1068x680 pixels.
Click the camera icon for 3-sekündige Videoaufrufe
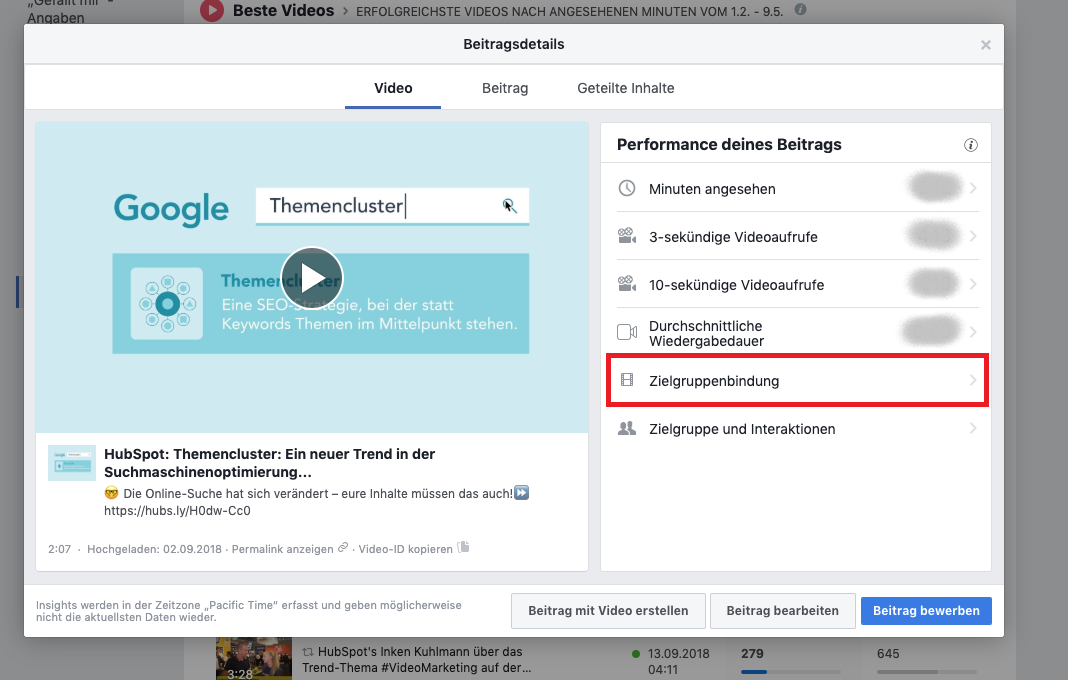pos(627,236)
